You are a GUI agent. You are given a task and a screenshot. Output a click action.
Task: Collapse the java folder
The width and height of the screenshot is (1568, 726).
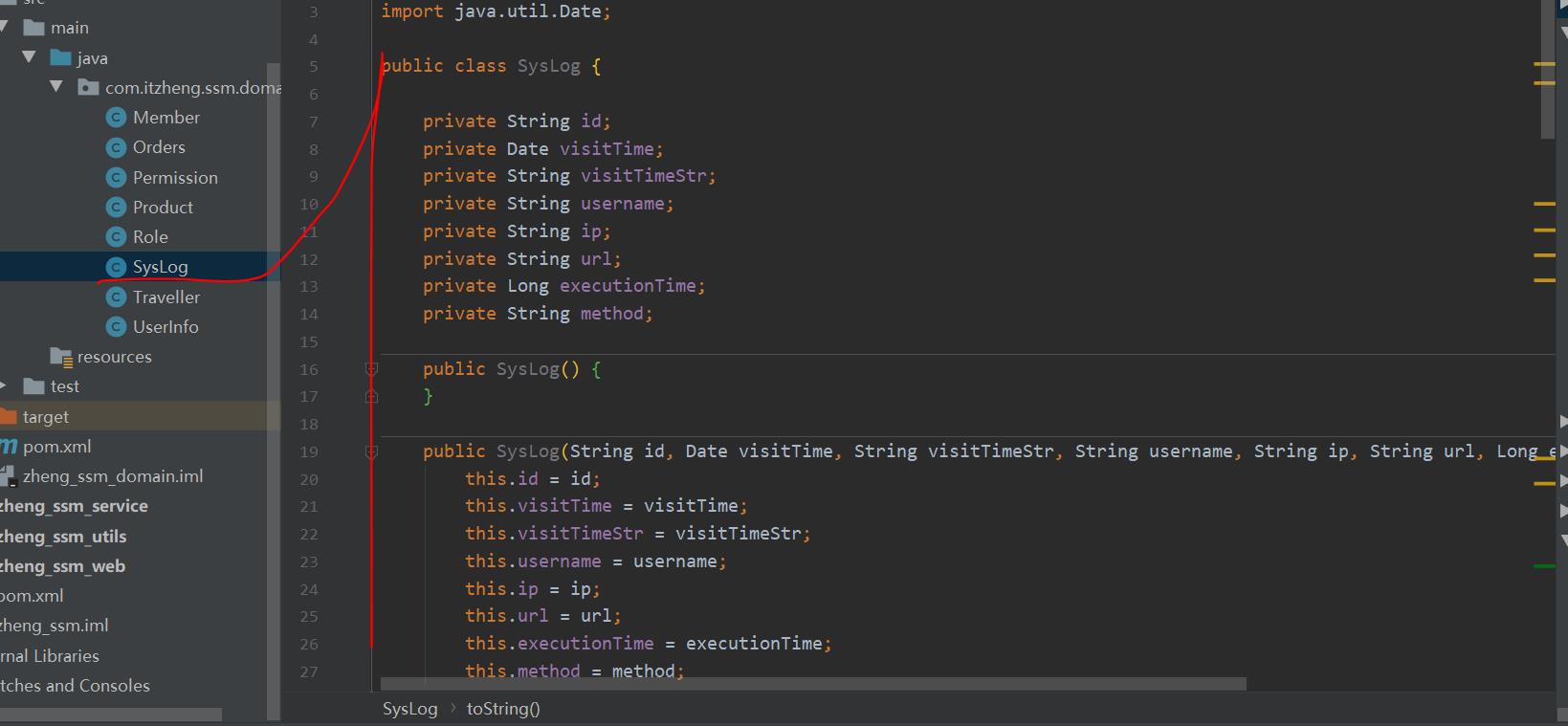(29, 57)
